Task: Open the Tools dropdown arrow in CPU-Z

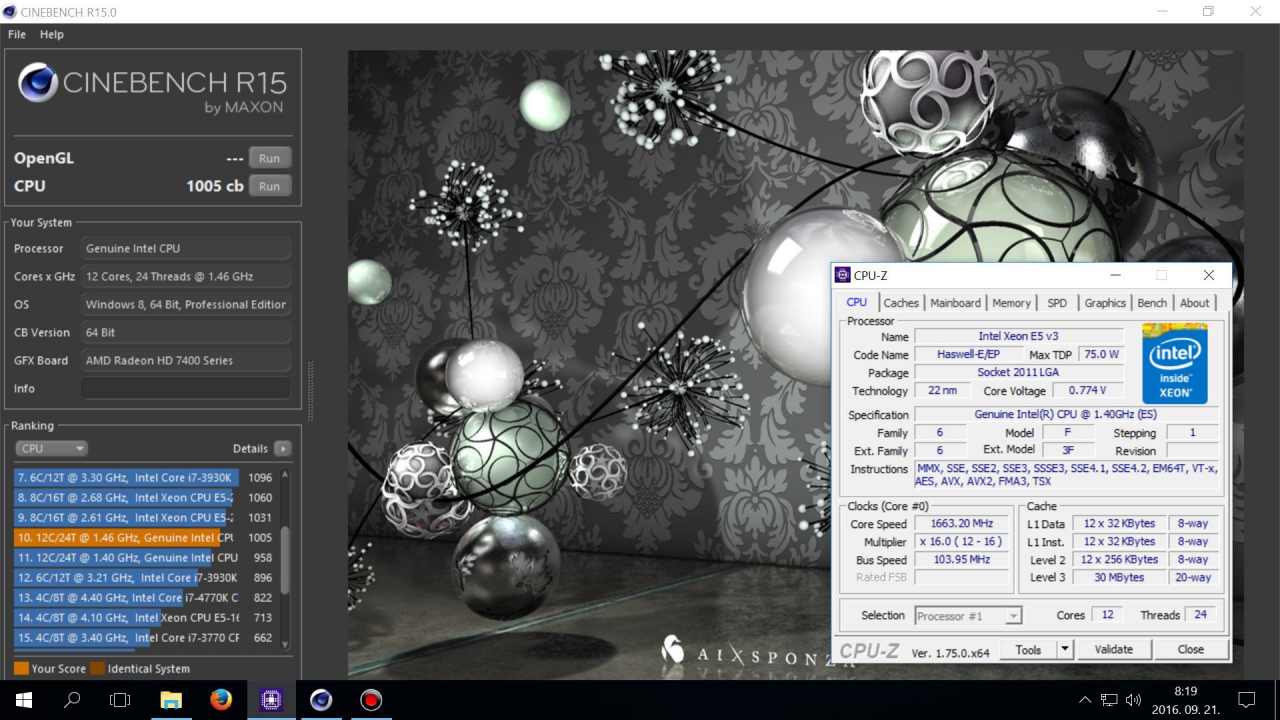Action: pos(1065,650)
